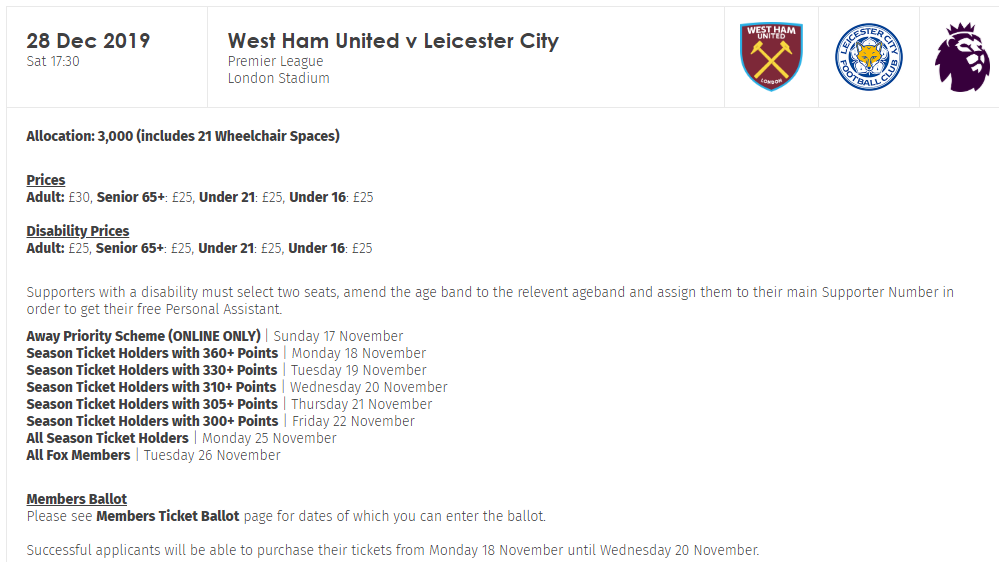Click the 28 Dec 2019 date heading
Viewport: 999px width, 562px height.
coord(88,41)
